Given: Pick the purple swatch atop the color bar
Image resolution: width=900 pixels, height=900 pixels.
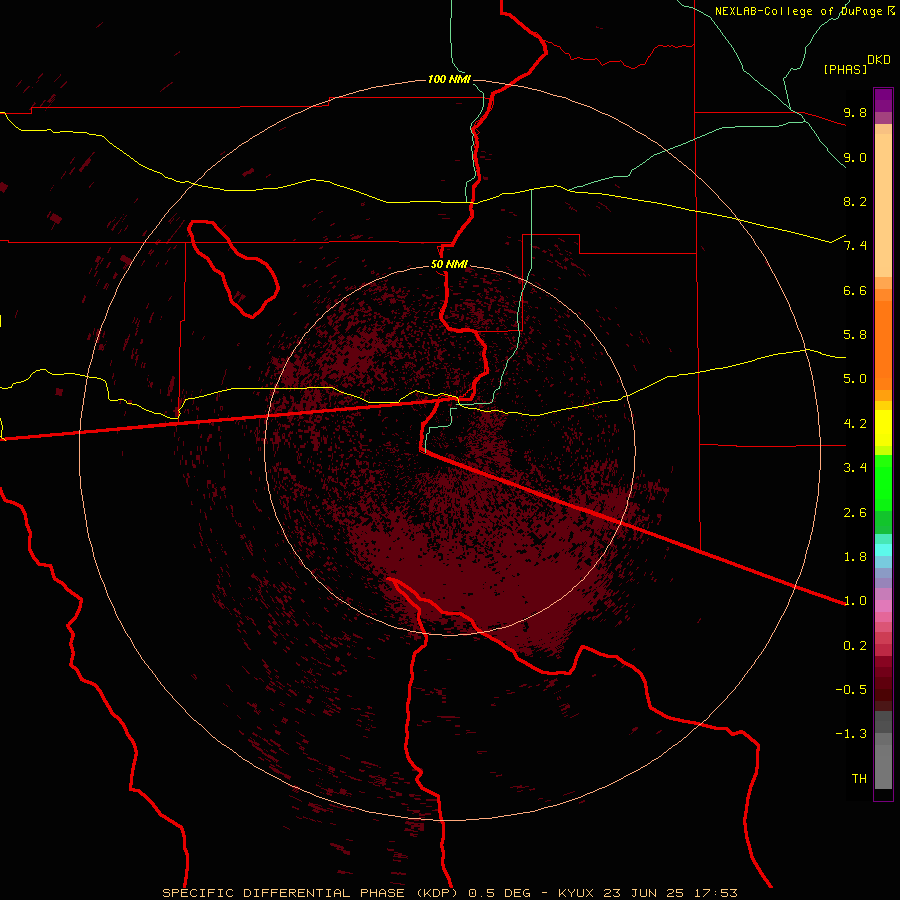Looking at the screenshot, I should click(883, 99).
